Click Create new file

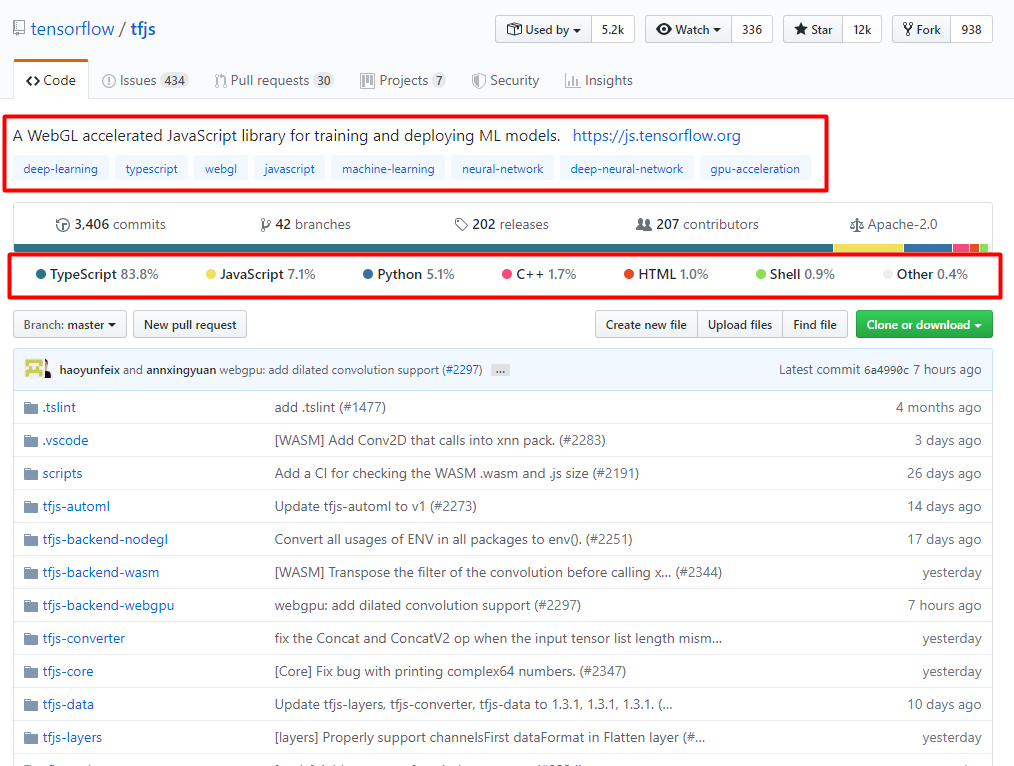pyautogui.click(x=646, y=324)
